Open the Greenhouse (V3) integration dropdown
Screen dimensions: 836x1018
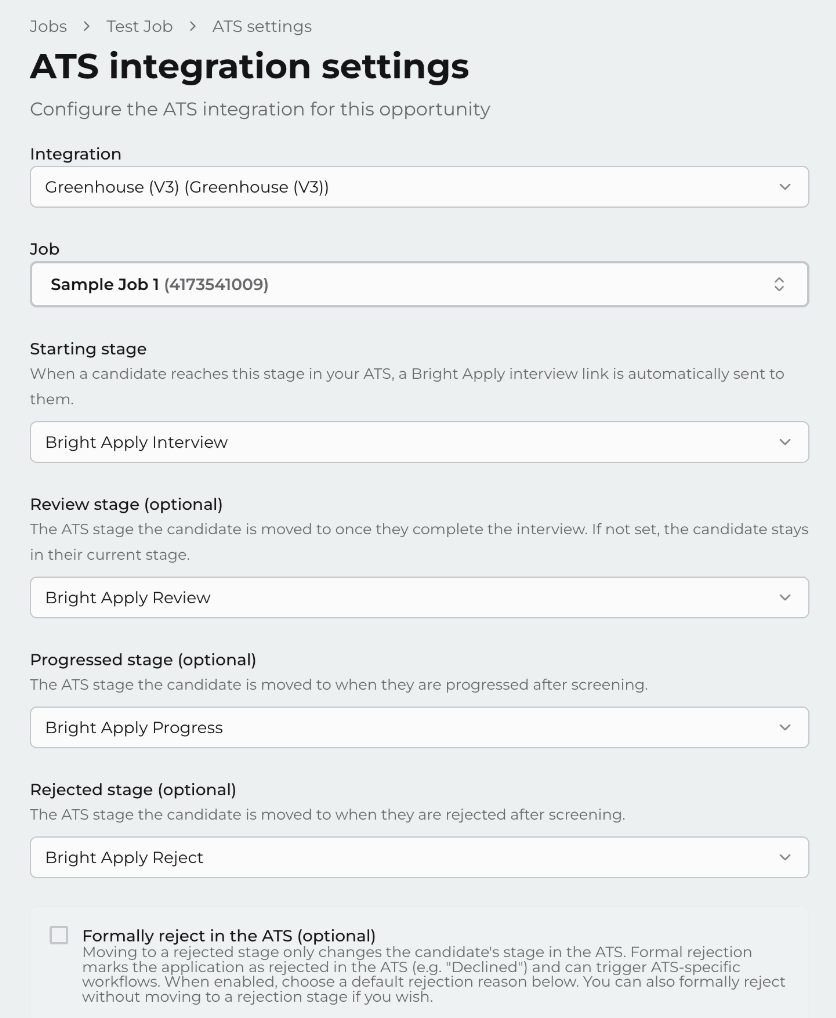(419, 187)
